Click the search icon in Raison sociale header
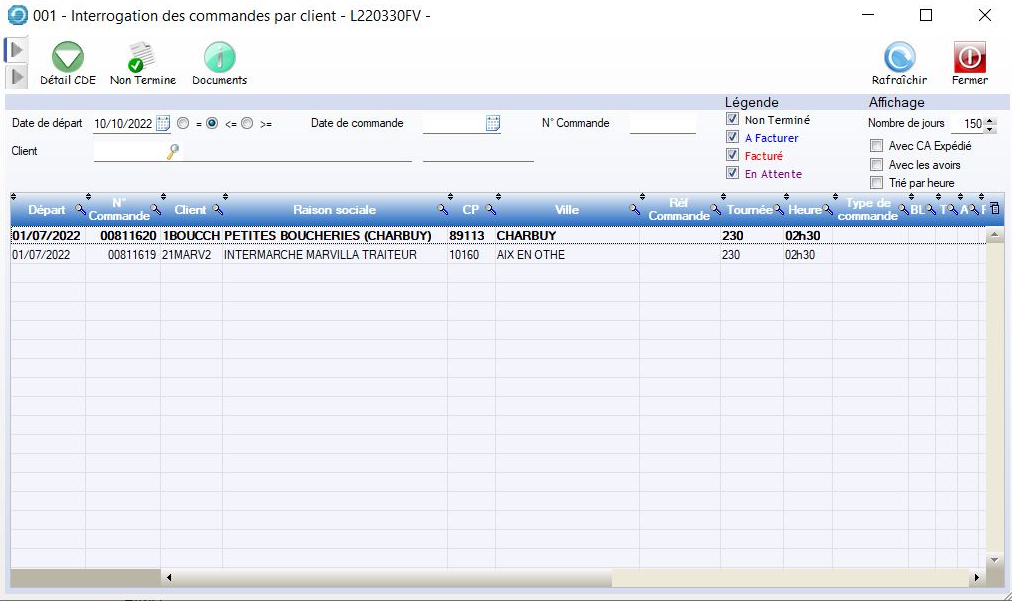 coord(442,210)
